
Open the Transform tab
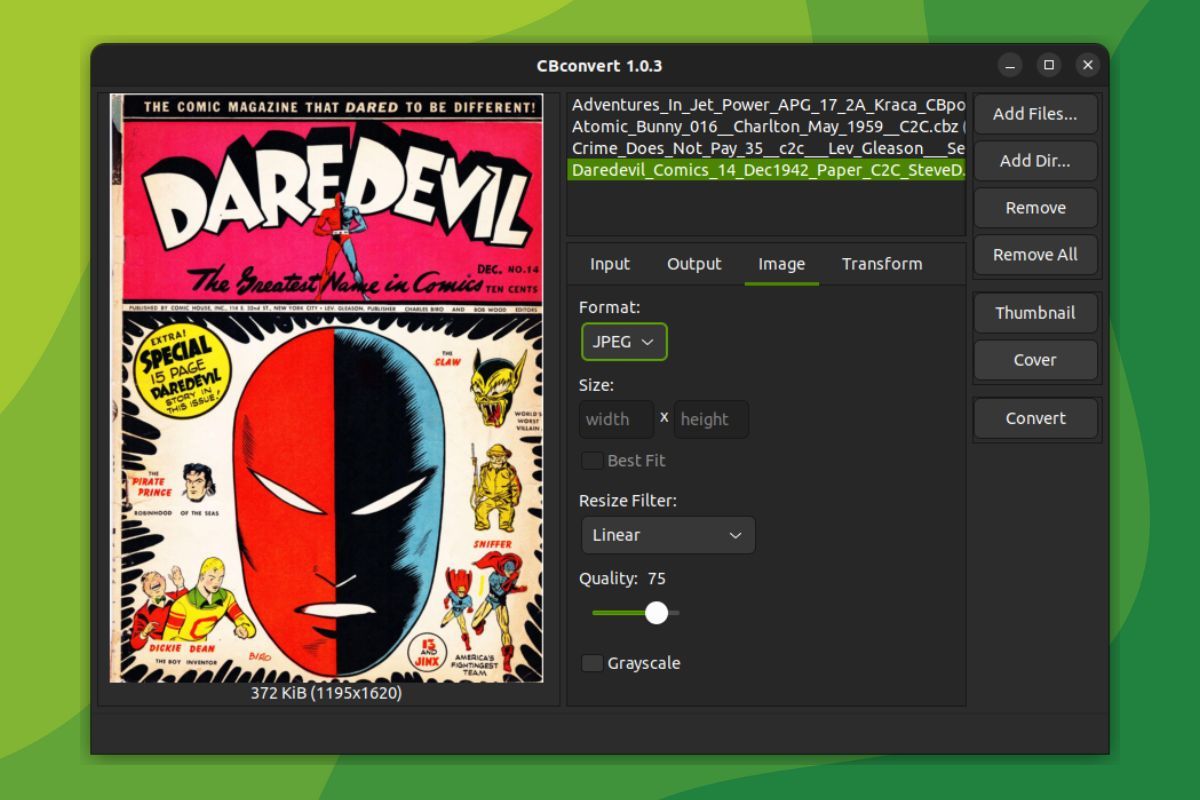pyautogui.click(x=882, y=264)
